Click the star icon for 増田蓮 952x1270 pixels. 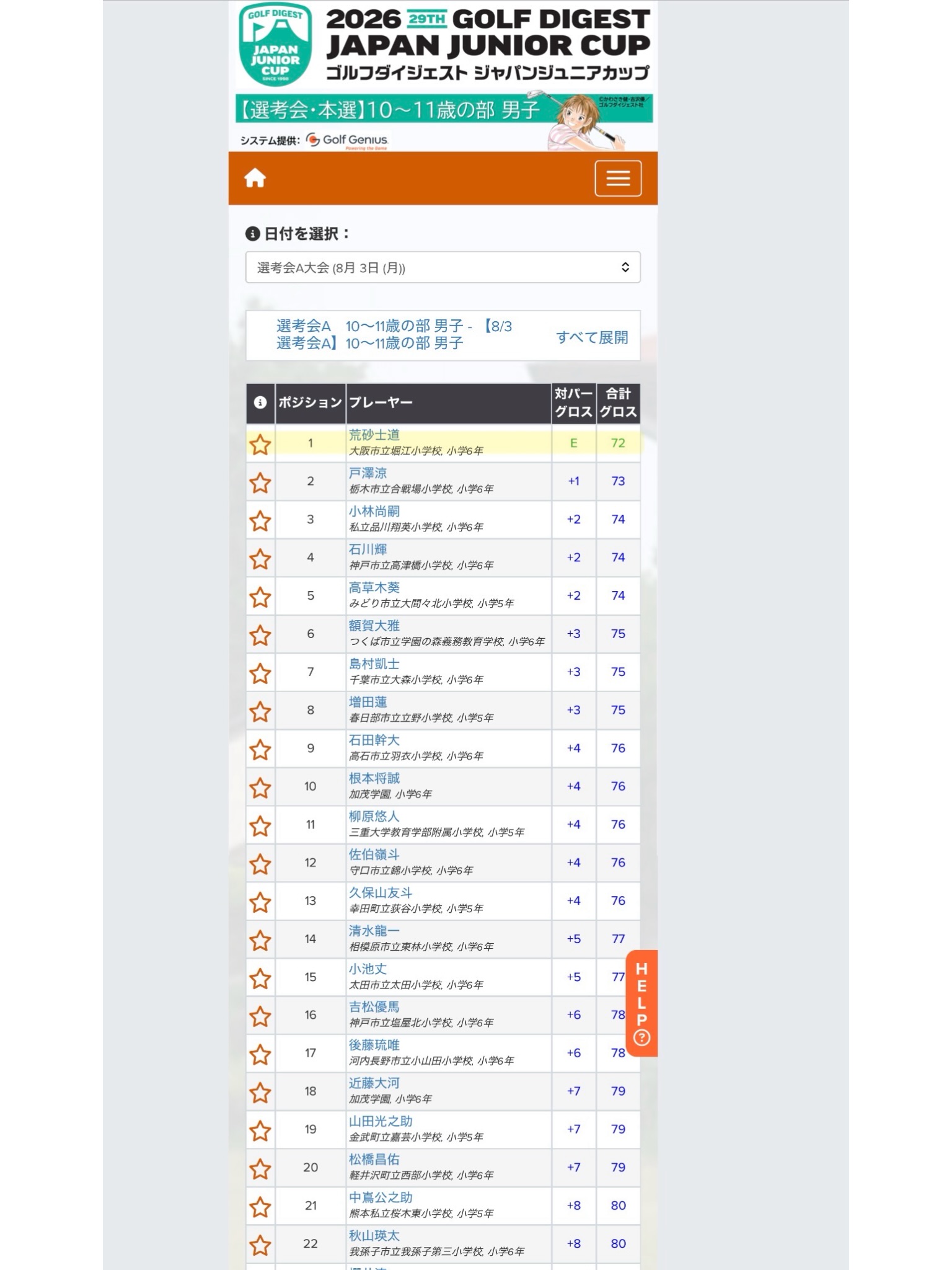point(260,711)
